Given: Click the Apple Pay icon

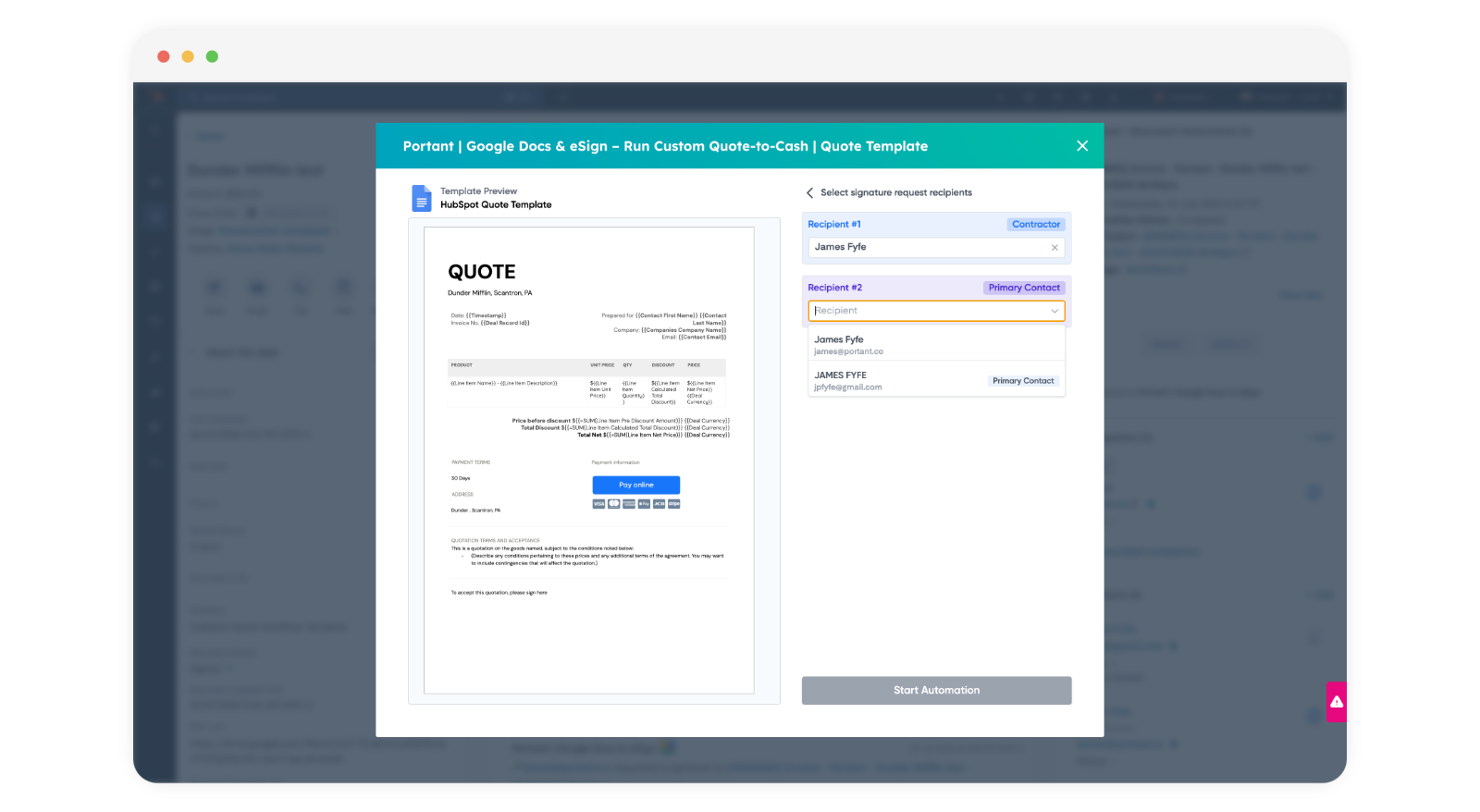Looking at the screenshot, I should pyautogui.click(x=644, y=504).
